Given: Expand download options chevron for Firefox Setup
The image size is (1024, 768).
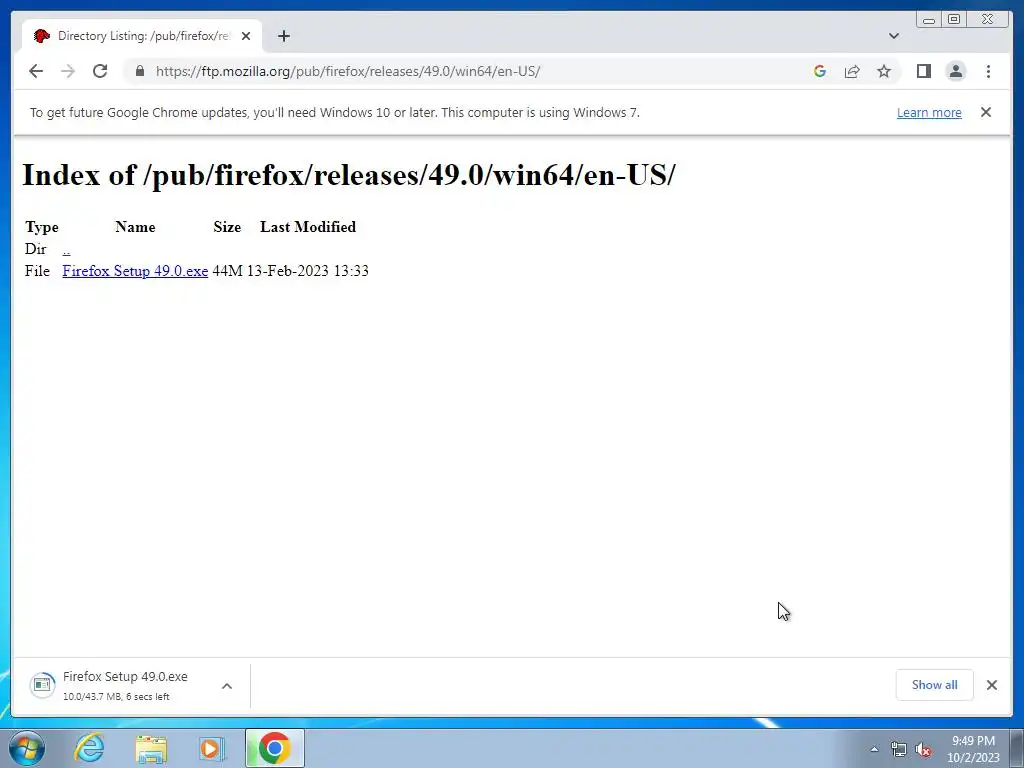Looking at the screenshot, I should point(227,686).
